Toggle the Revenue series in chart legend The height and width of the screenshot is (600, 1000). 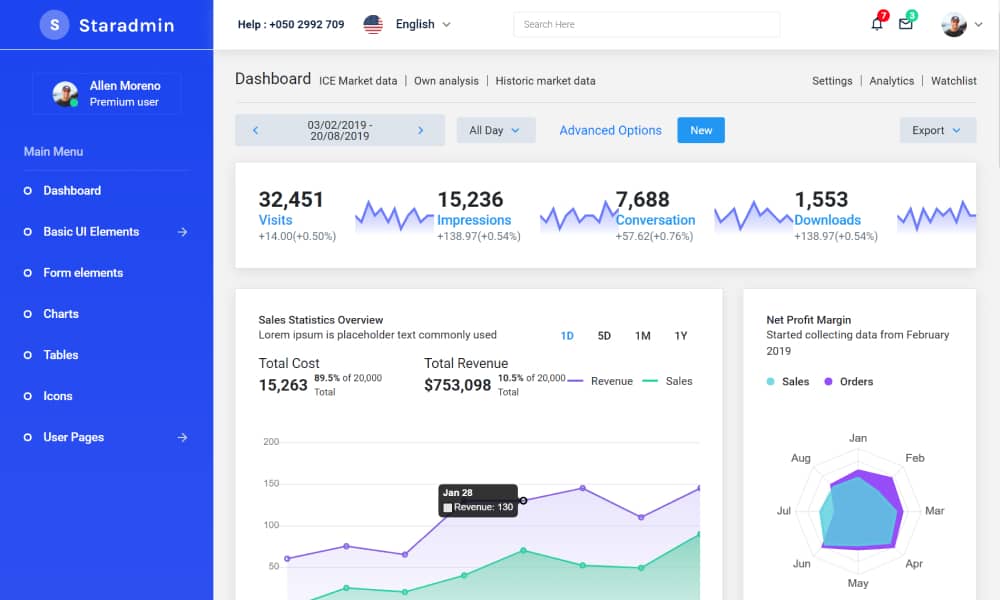coord(601,381)
